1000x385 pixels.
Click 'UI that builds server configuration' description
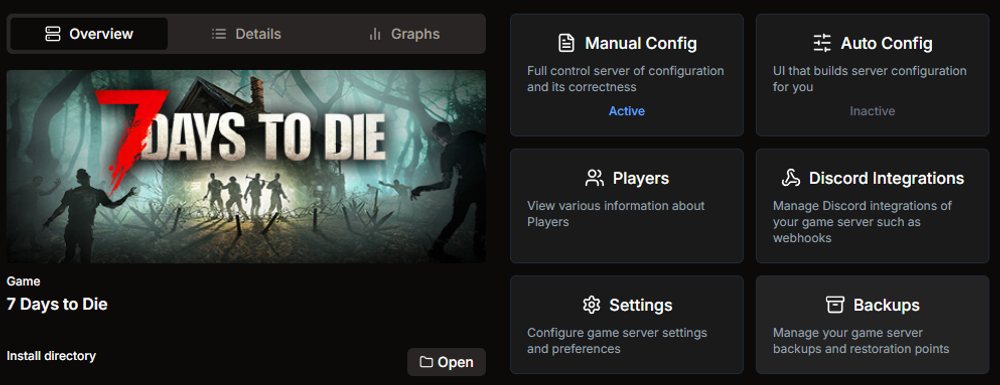[x=870, y=78]
